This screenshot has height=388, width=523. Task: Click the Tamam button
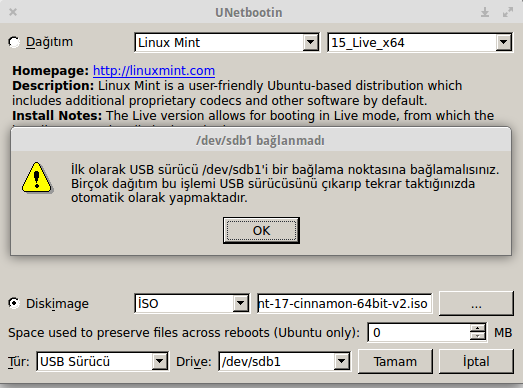395,361
